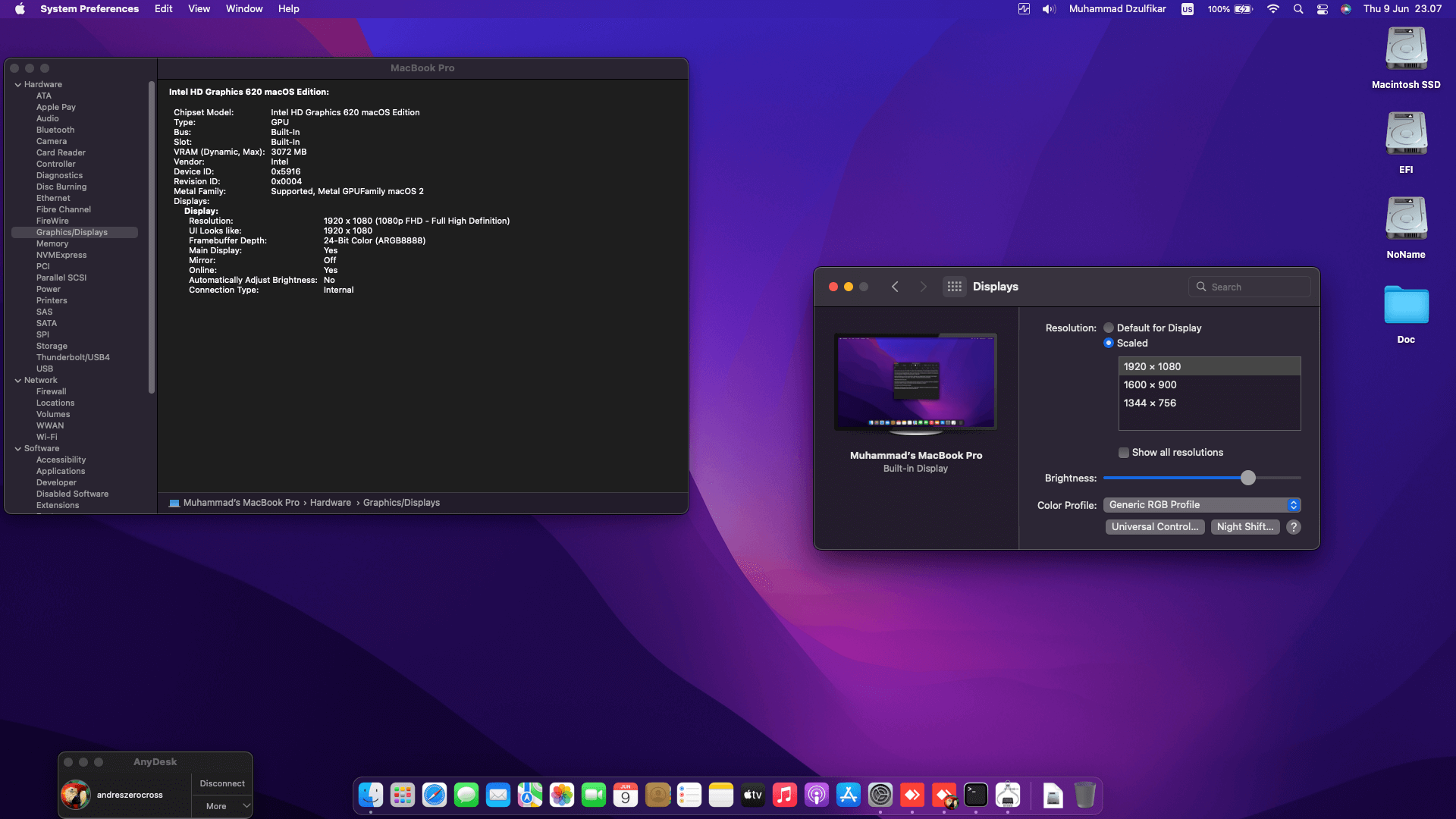The image size is (1456, 819).
Task: Launch FaceTime from the Dock
Action: [x=594, y=795]
